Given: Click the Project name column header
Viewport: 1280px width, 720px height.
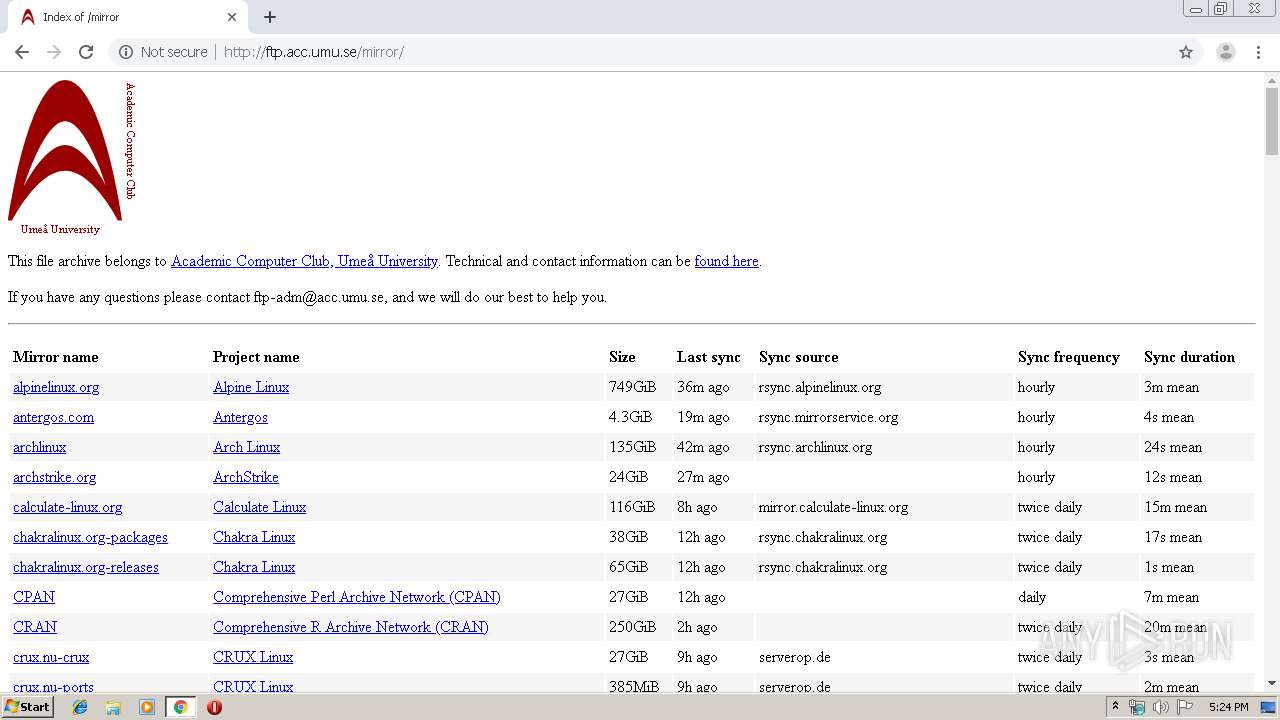Looking at the screenshot, I should [256, 357].
